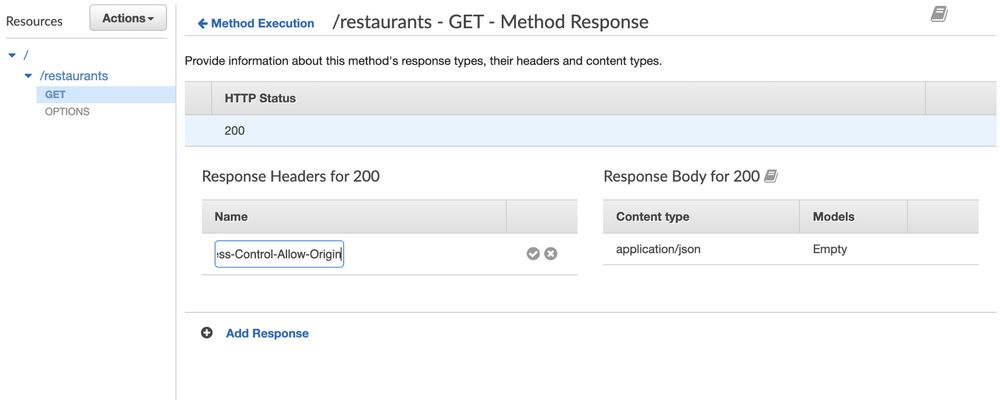Click the Add Response link

[x=267, y=333]
